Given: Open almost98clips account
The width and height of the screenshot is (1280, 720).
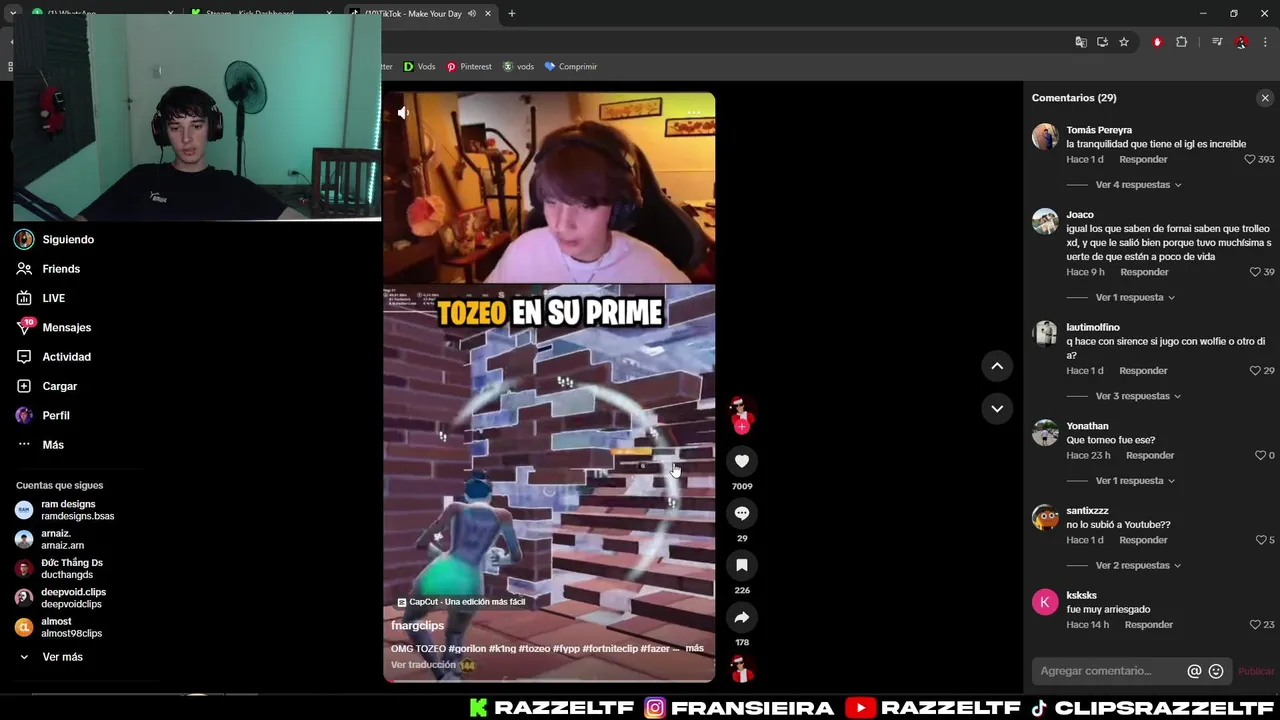Looking at the screenshot, I should pos(71,627).
